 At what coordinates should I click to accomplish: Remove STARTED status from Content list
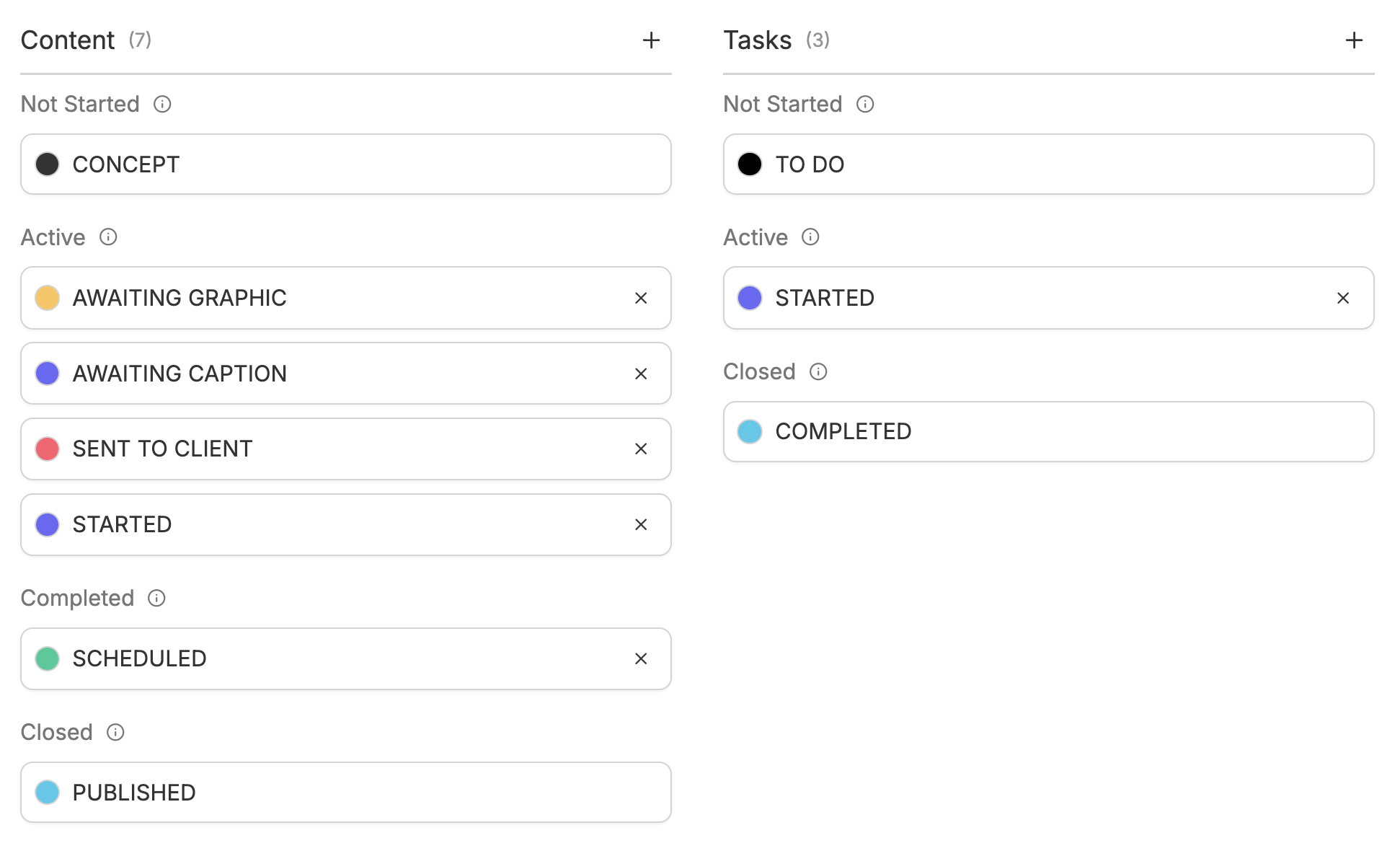click(x=641, y=525)
